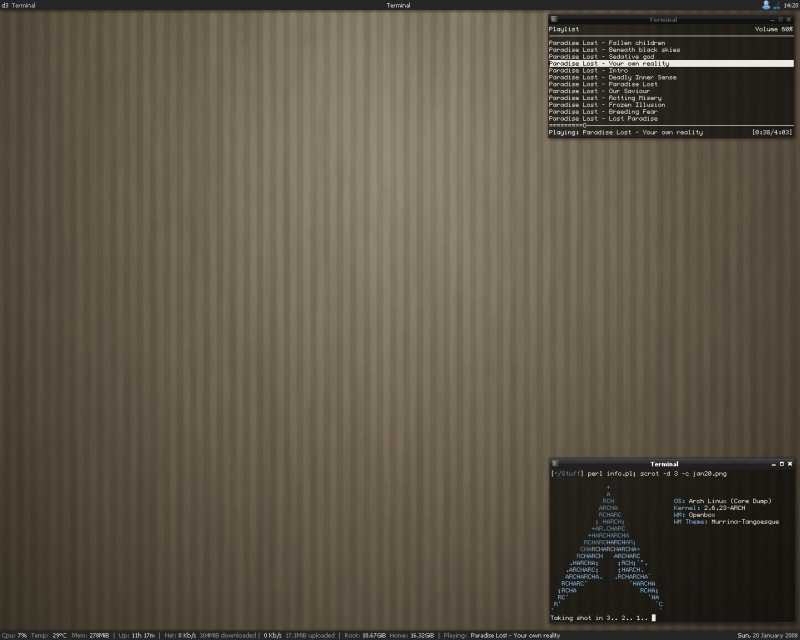Click the now-playing song title in the bottom status bar
800x640 pixels.
click(x=515, y=636)
